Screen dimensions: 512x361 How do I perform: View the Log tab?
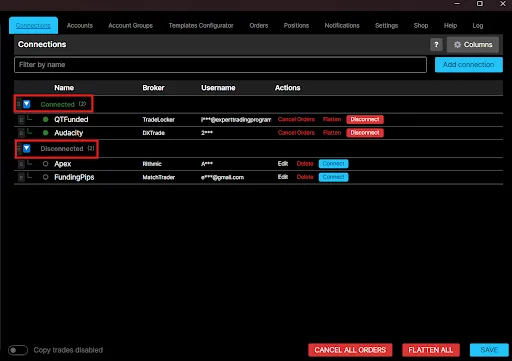[x=478, y=25]
